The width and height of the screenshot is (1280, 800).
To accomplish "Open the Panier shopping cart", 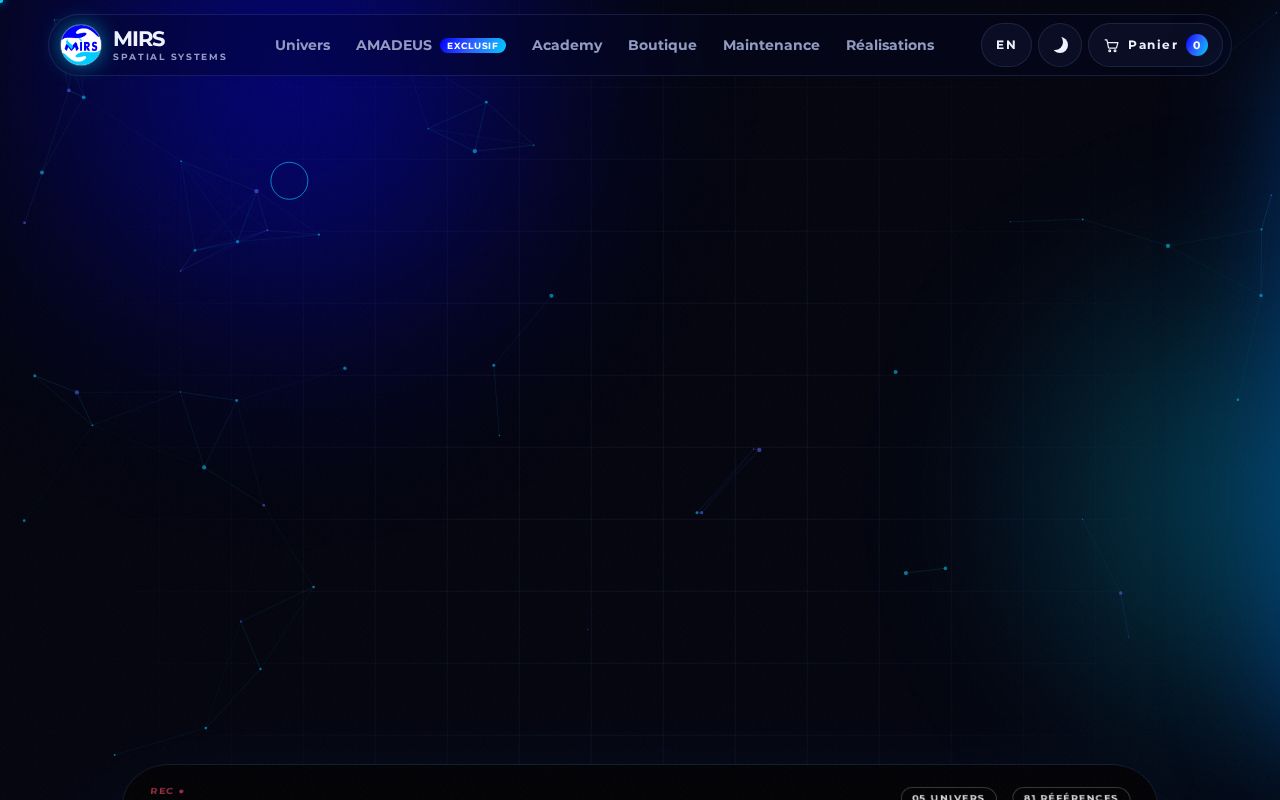I will (1155, 45).
